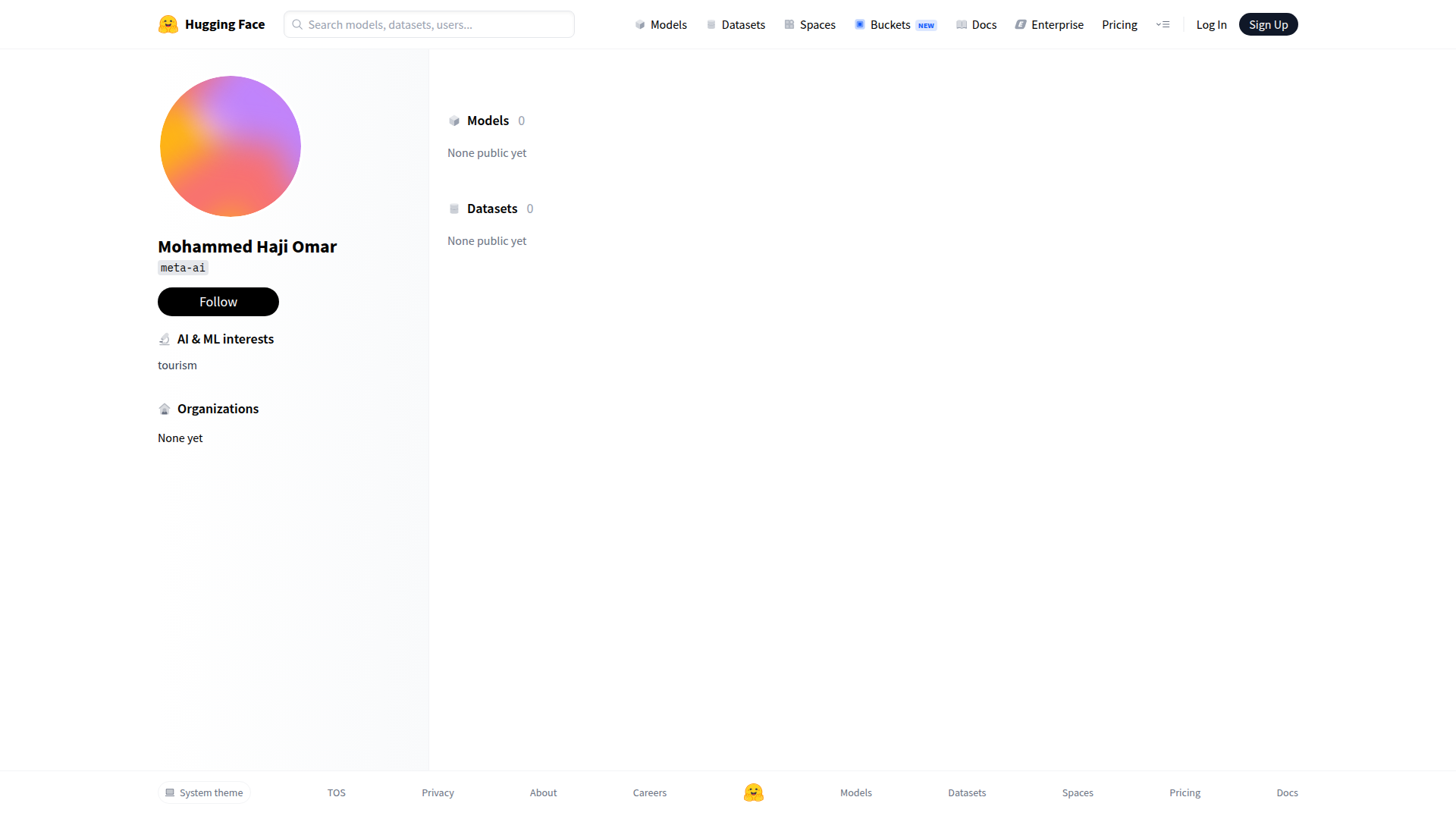Viewport: 1456px width, 819px height.
Task: Click the tourism interest text
Action: (x=177, y=366)
